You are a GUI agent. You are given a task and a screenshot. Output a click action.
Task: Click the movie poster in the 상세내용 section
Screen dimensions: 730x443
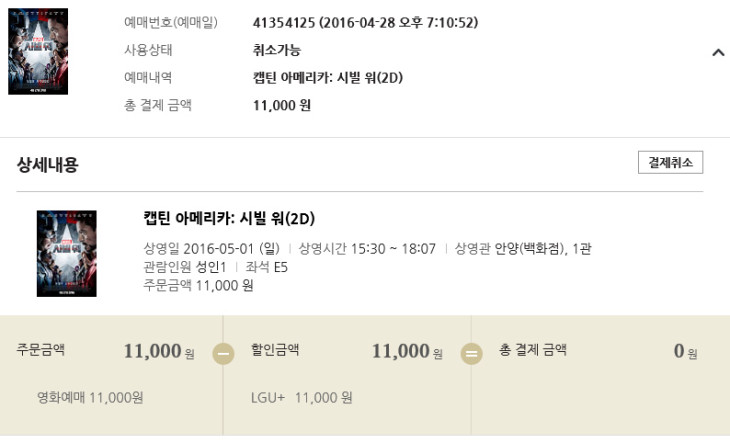(66, 253)
